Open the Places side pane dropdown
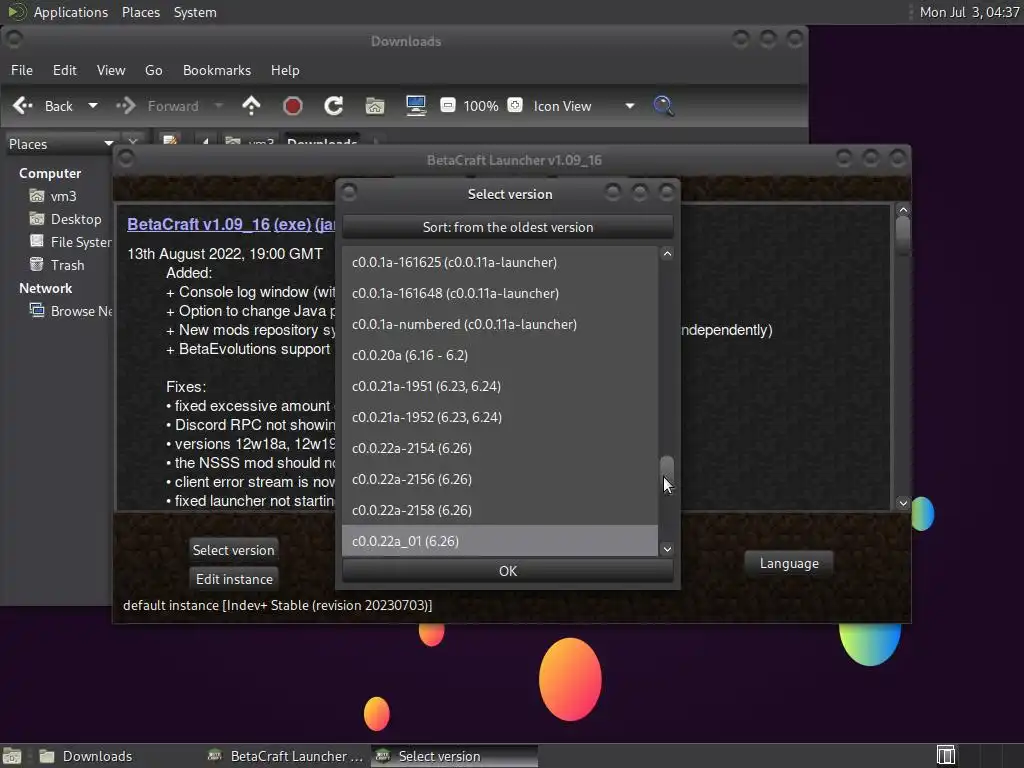1024x768 pixels. [61, 144]
